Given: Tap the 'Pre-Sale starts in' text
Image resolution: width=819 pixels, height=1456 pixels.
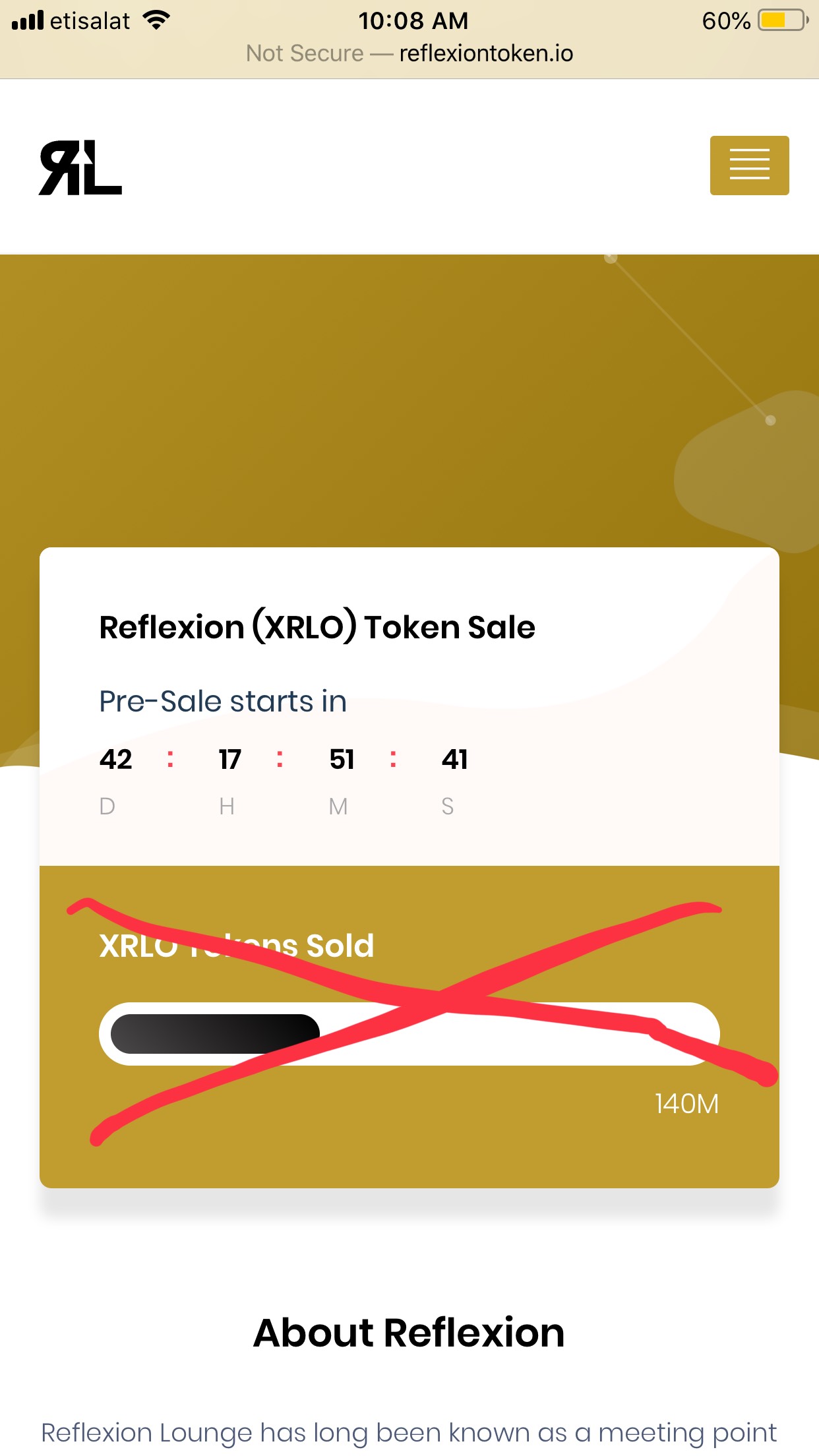Looking at the screenshot, I should pos(223,701).
